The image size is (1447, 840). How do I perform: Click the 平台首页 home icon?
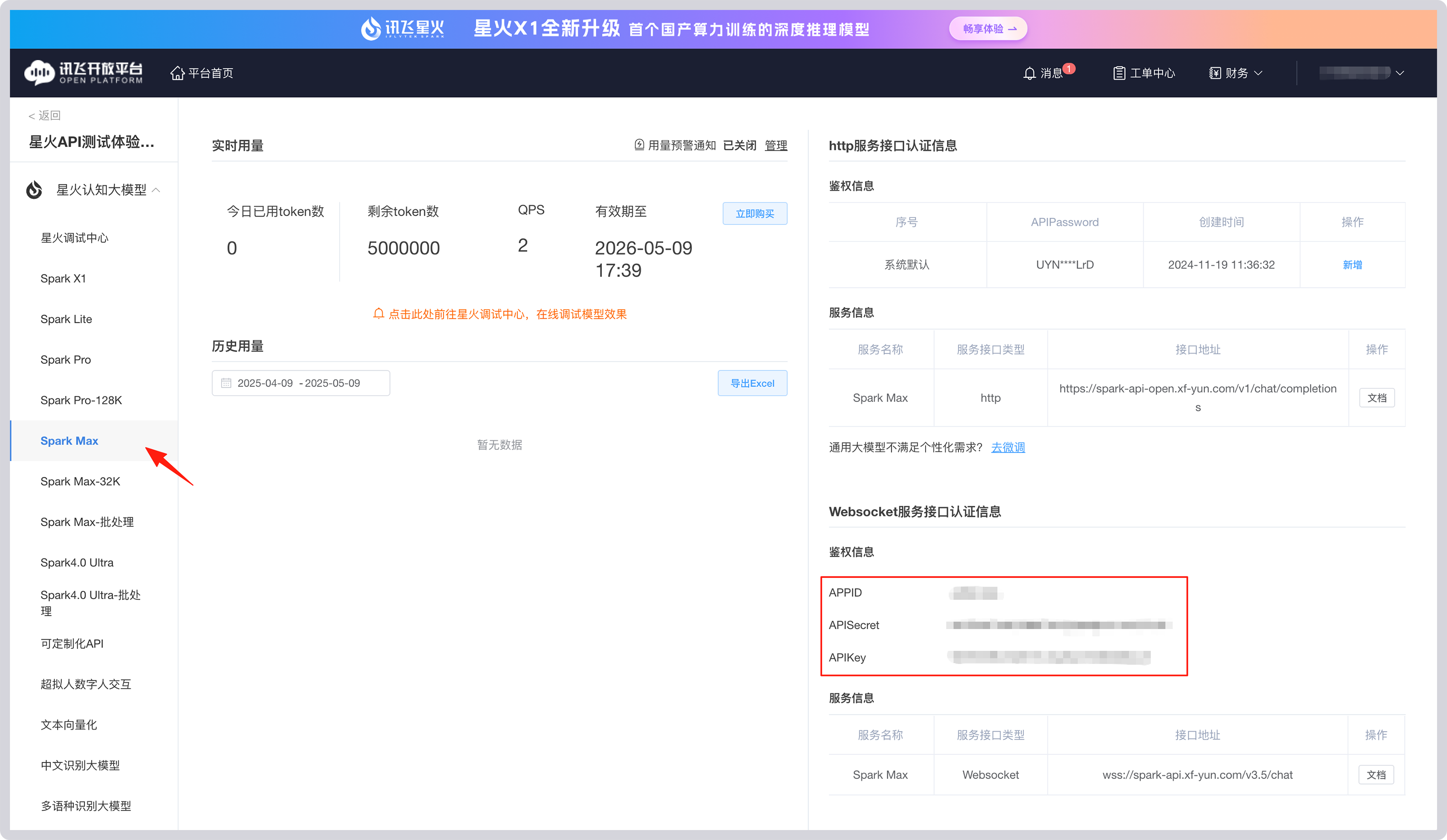tap(177, 73)
